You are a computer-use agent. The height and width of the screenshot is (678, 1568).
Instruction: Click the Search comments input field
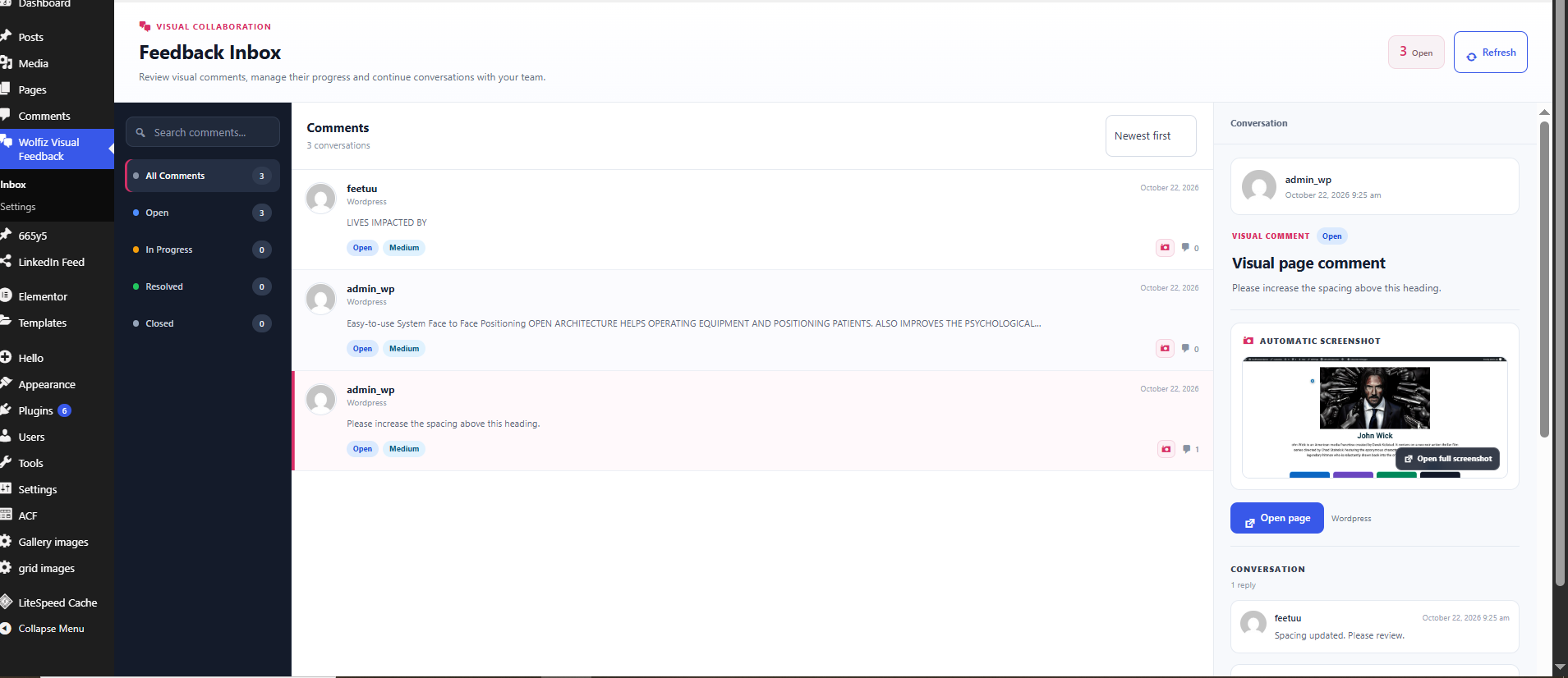point(202,132)
